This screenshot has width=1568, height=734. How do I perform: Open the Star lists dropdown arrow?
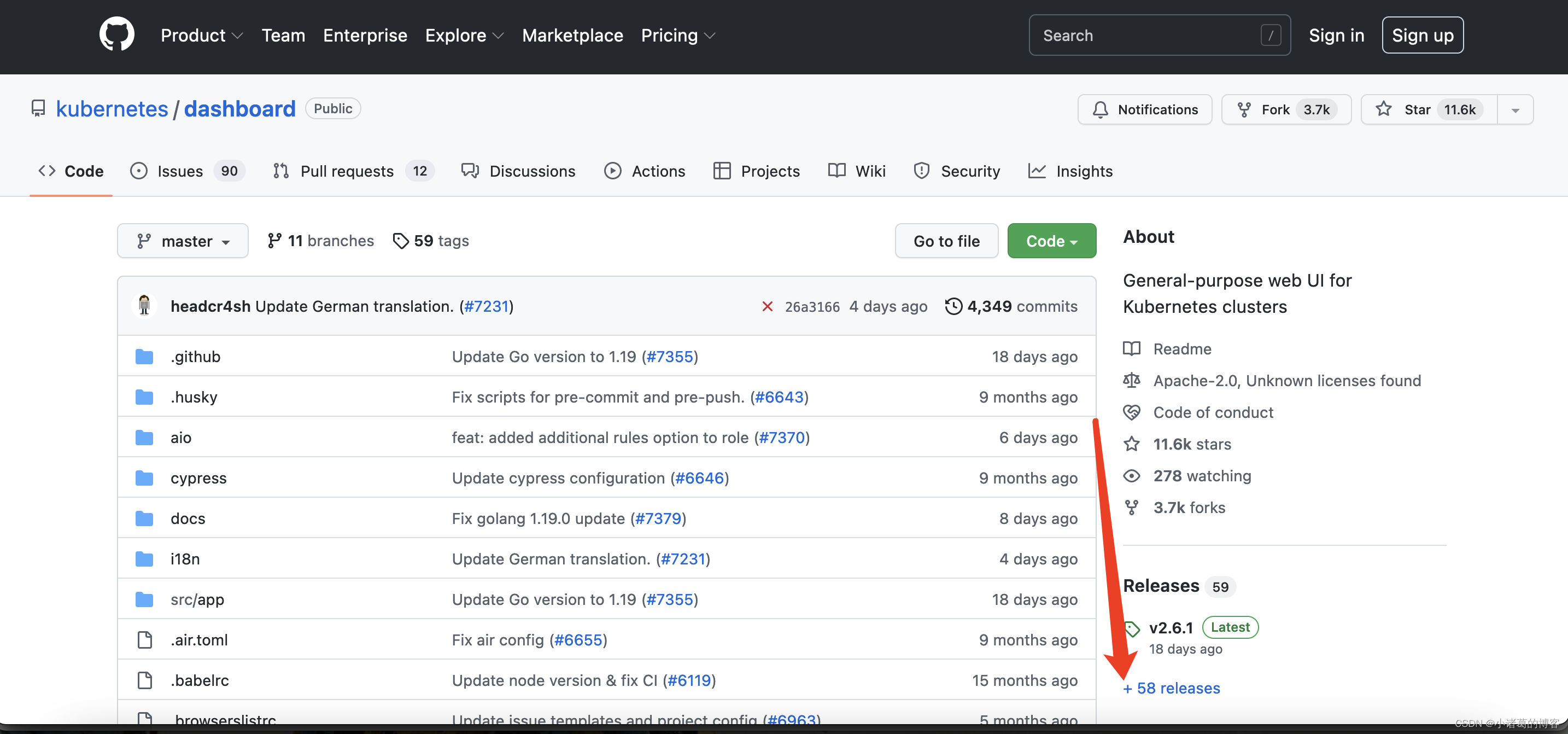pyautogui.click(x=1515, y=109)
